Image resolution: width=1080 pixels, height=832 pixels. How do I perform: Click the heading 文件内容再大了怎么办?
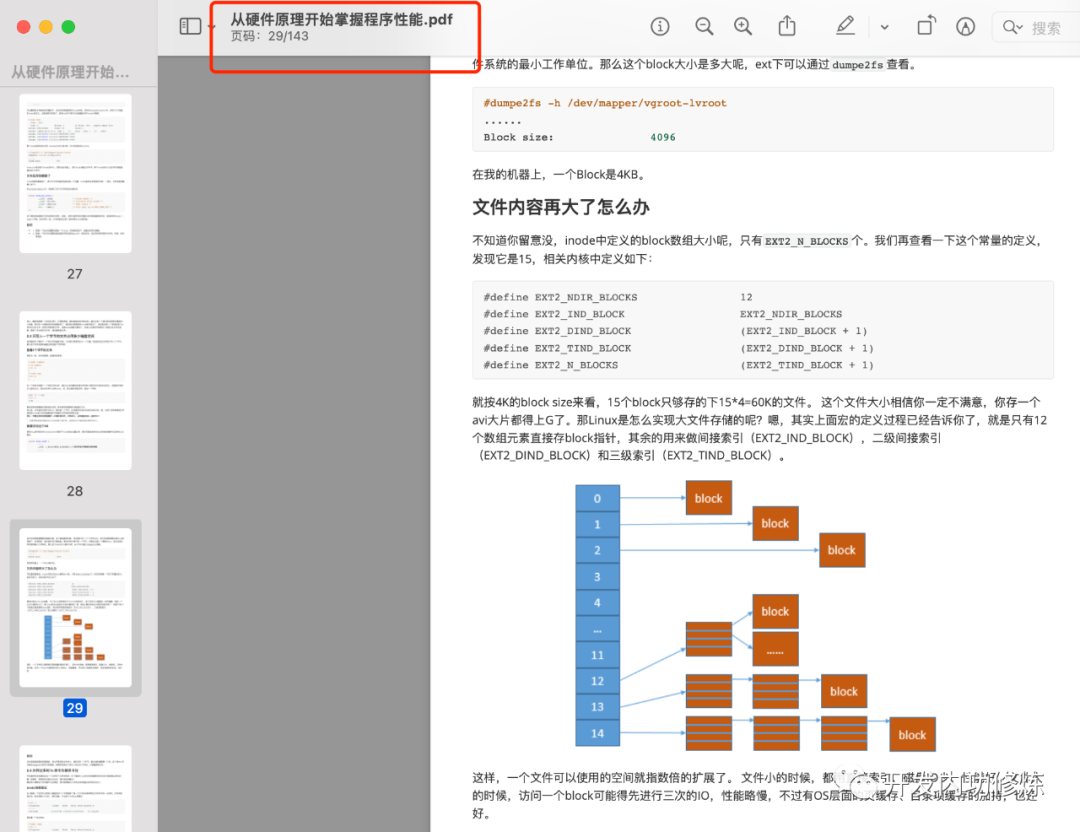(561, 207)
